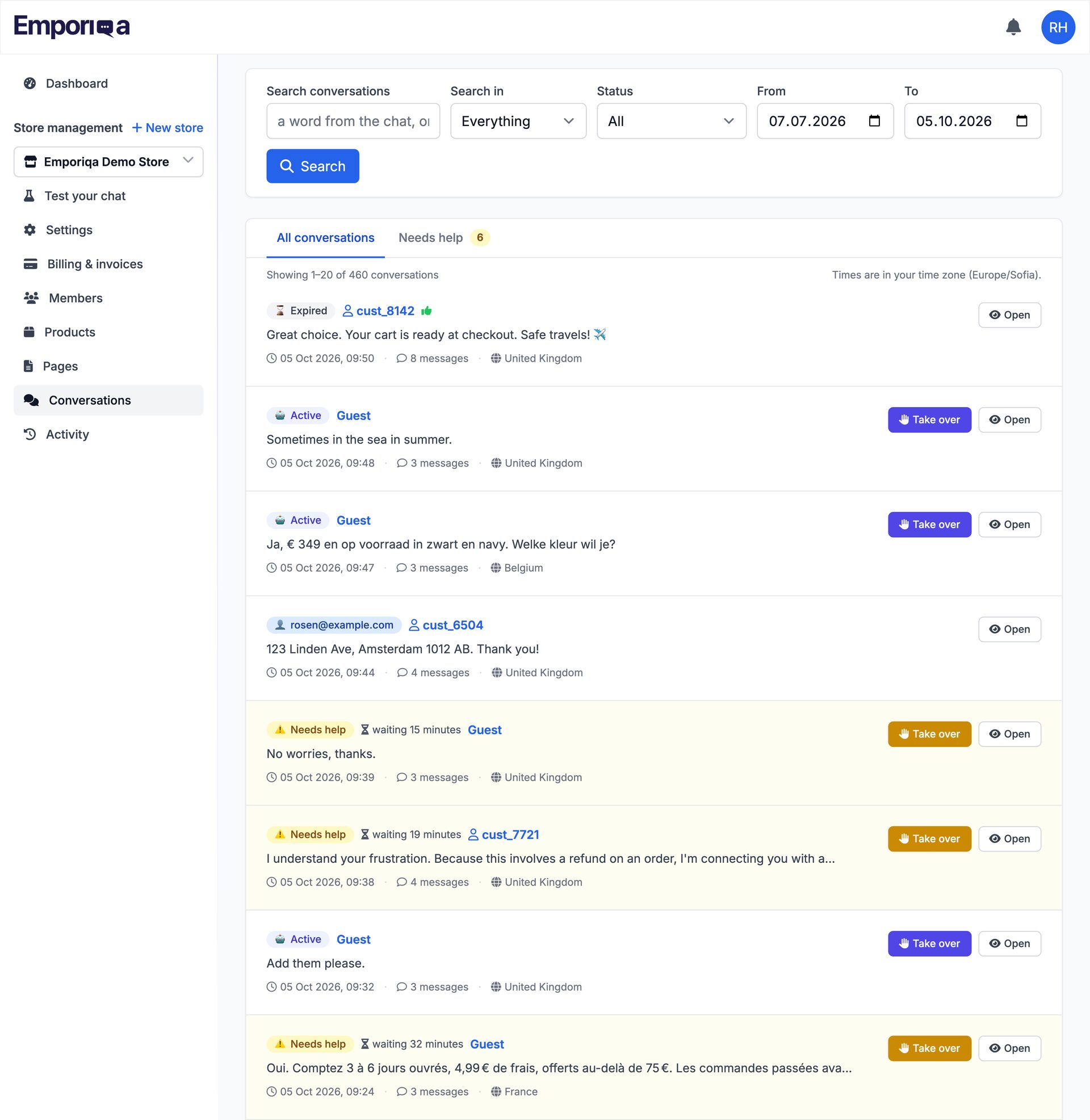
Task: Open the France French conversation
Action: click(1009, 1048)
